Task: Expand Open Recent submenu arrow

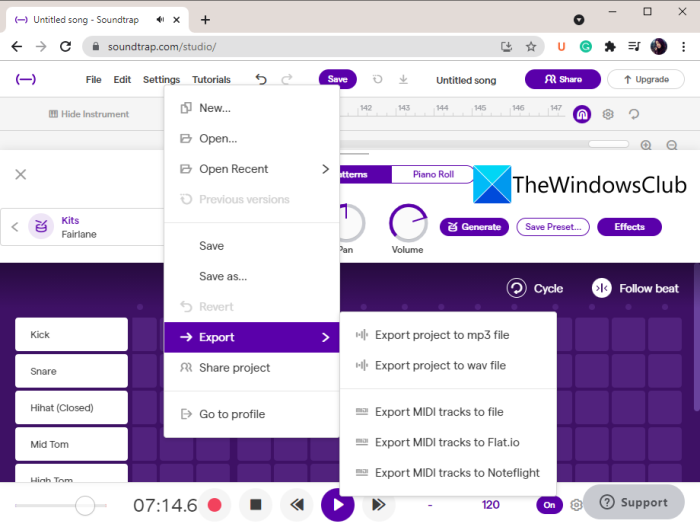Action: coord(325,169)
